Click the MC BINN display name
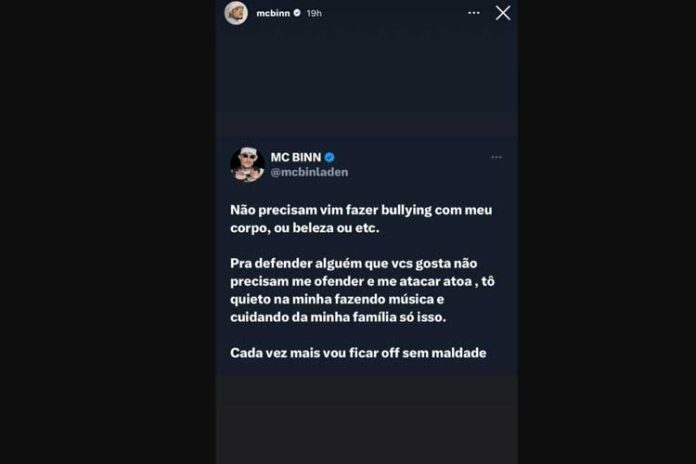Screen dimensions: 696x464 295,157
